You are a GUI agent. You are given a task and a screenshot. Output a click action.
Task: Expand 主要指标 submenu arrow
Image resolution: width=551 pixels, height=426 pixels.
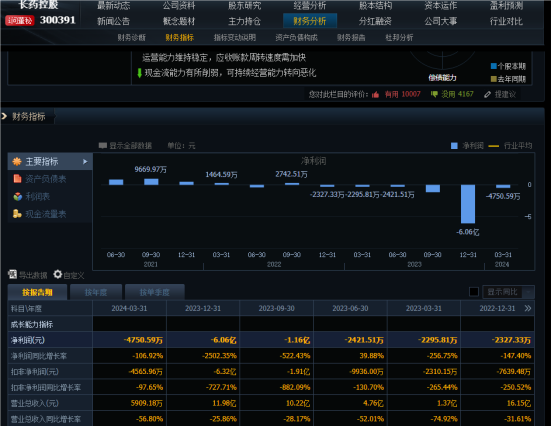point(85,162)
